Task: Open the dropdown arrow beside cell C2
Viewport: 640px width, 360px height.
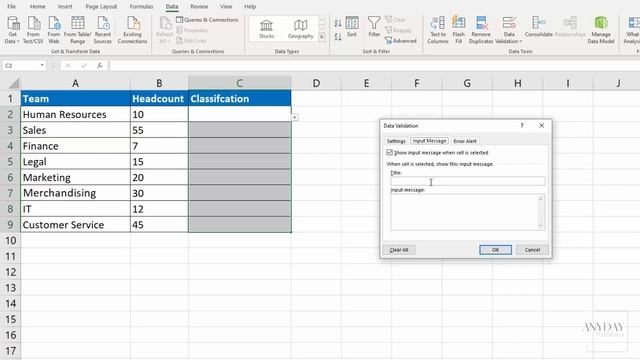Action: tap(295, 118)
